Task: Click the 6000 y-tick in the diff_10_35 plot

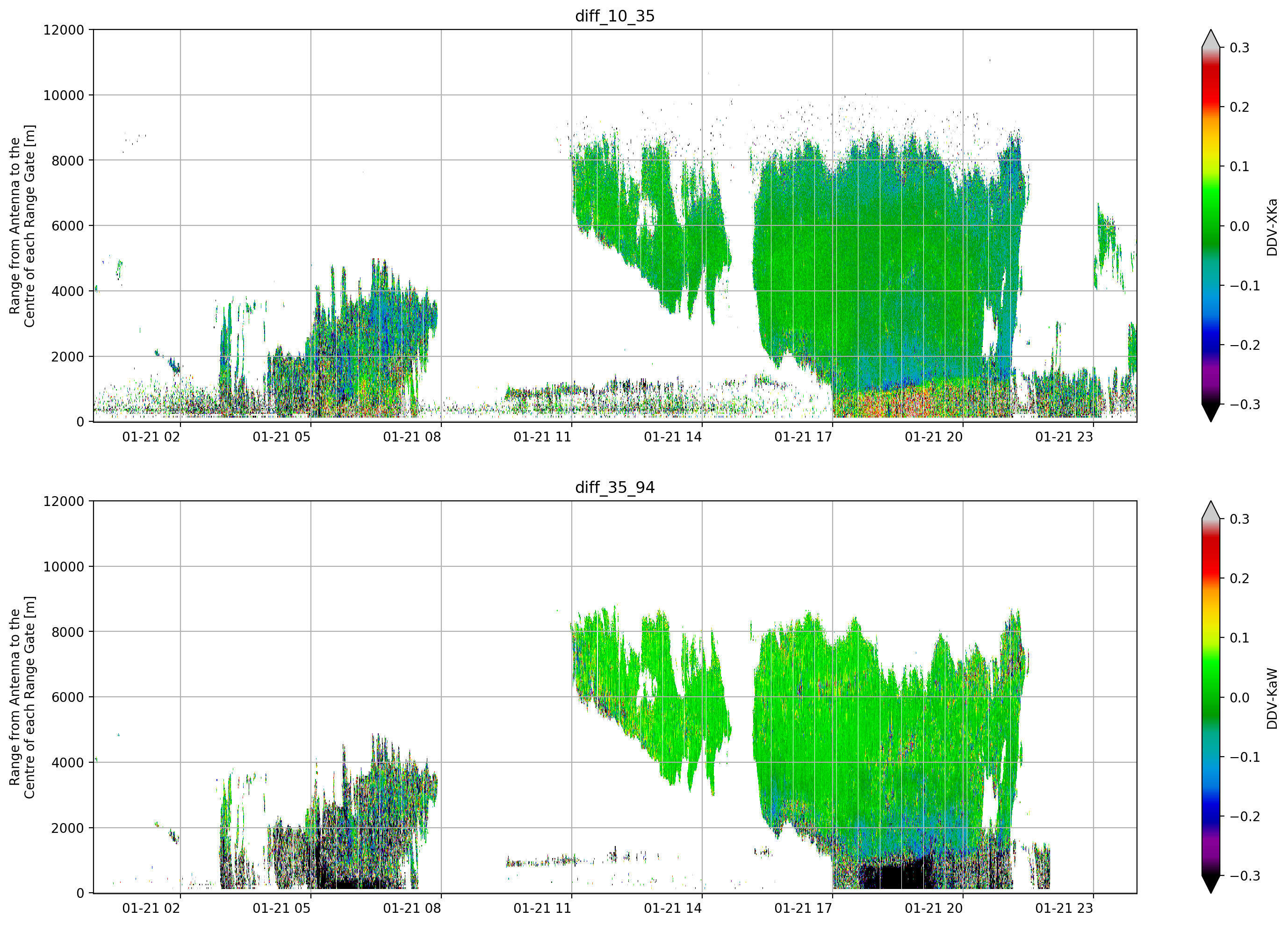Action: 68,225
